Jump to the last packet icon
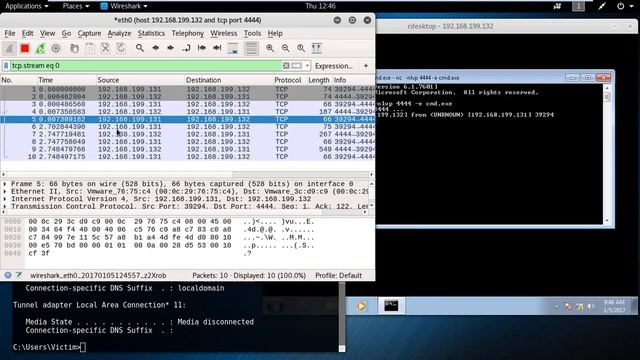This screenshot has height=360, width=640. [x=217, y=48]
